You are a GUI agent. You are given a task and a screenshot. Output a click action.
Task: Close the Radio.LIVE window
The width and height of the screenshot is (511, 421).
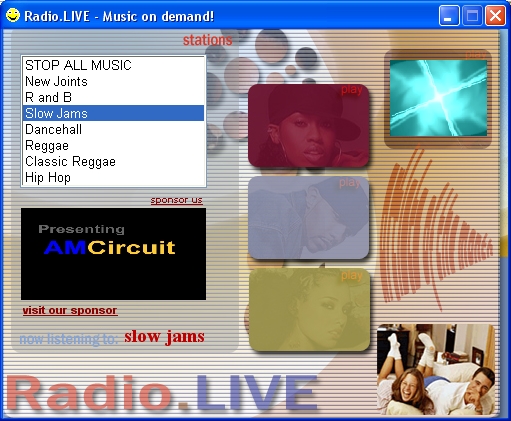click(x=495, y=15)
